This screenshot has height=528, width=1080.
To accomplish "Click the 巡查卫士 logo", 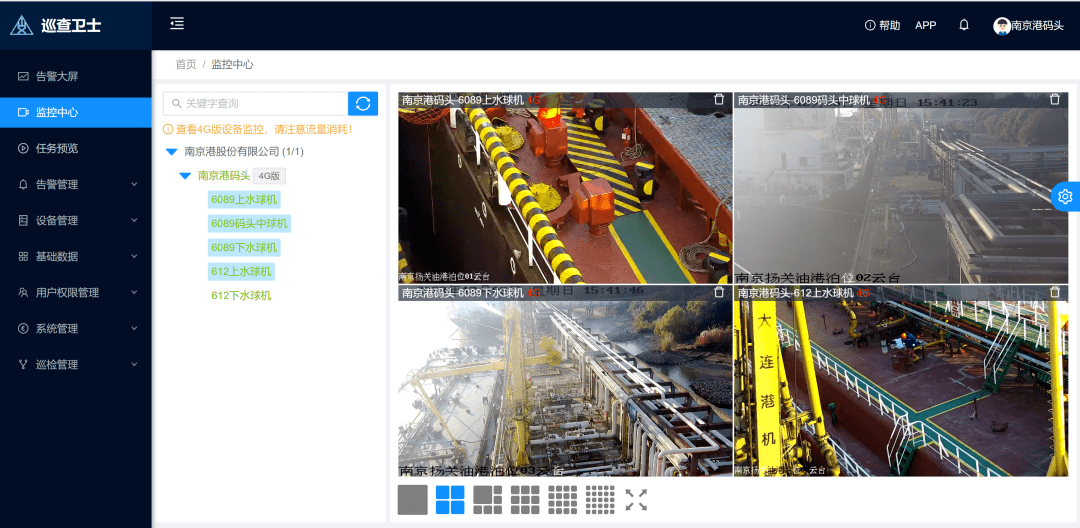I will coord(56,26).
